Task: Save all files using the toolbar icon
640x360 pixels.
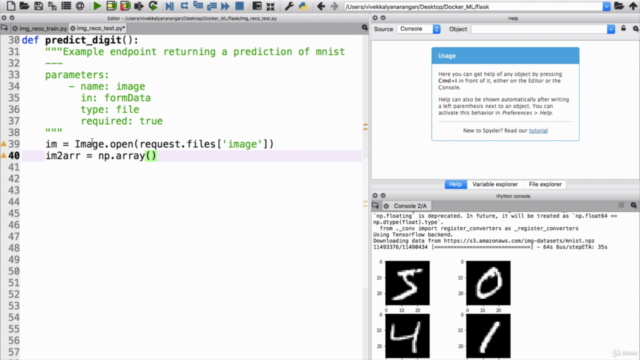Action: click(x=52, y=6)
